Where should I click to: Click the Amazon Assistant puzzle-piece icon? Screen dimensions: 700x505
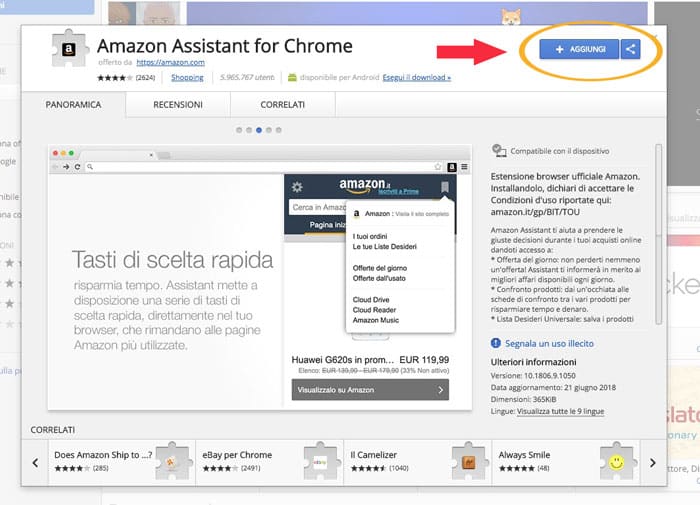tap(69, 48)
